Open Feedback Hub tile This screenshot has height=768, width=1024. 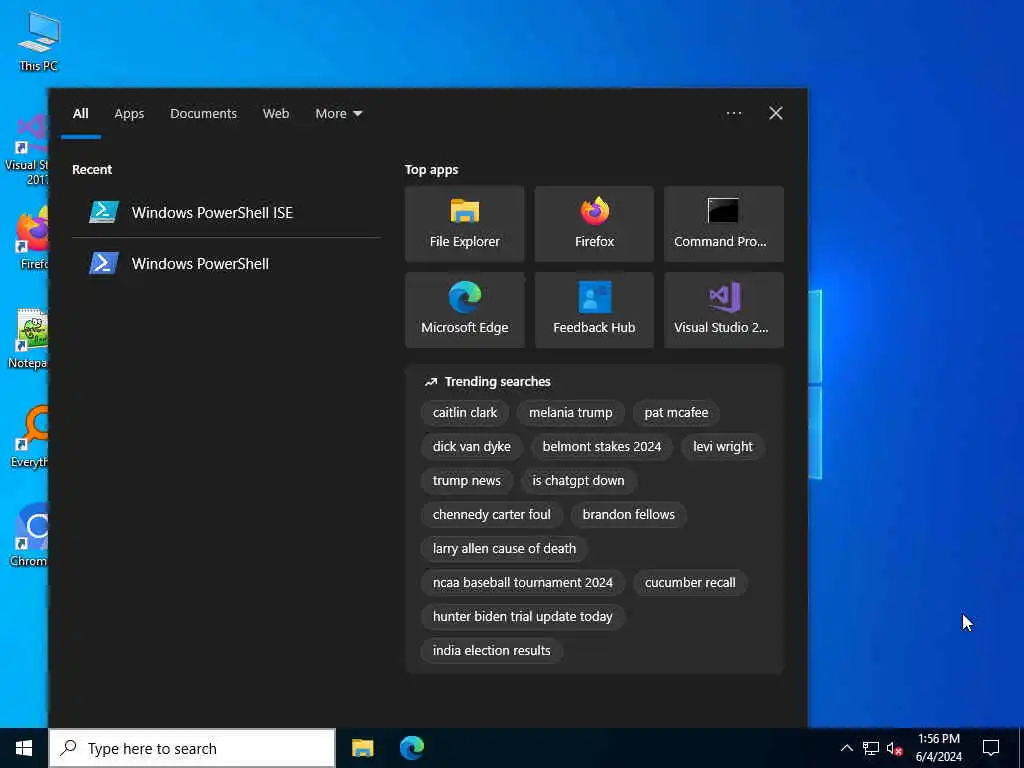[x=594, y=310]
